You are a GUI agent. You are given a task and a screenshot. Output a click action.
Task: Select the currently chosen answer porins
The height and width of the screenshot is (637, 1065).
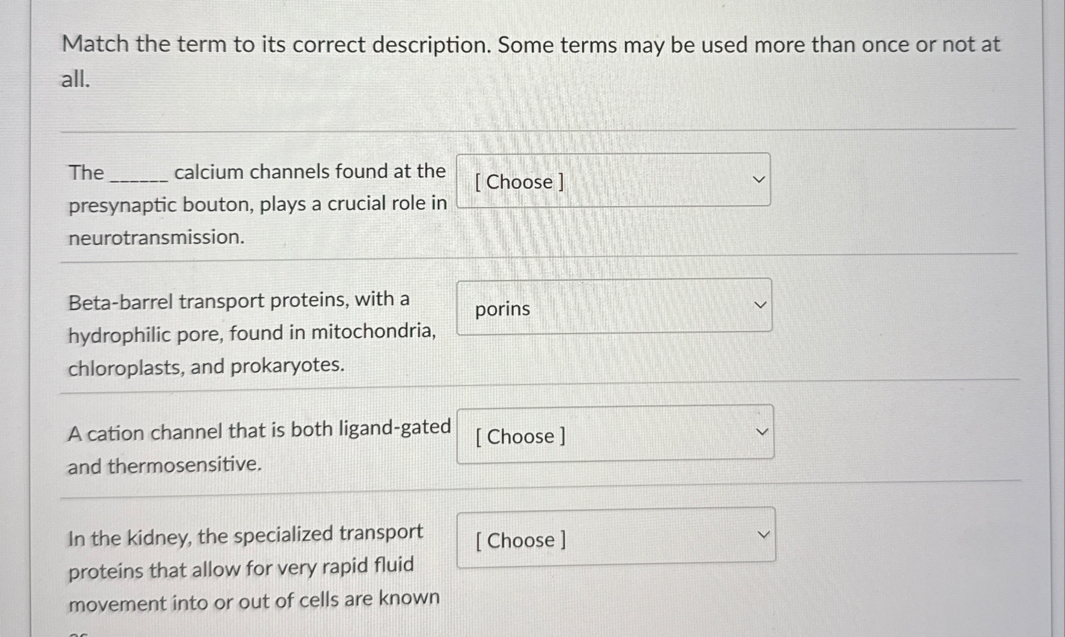(500, 309)
